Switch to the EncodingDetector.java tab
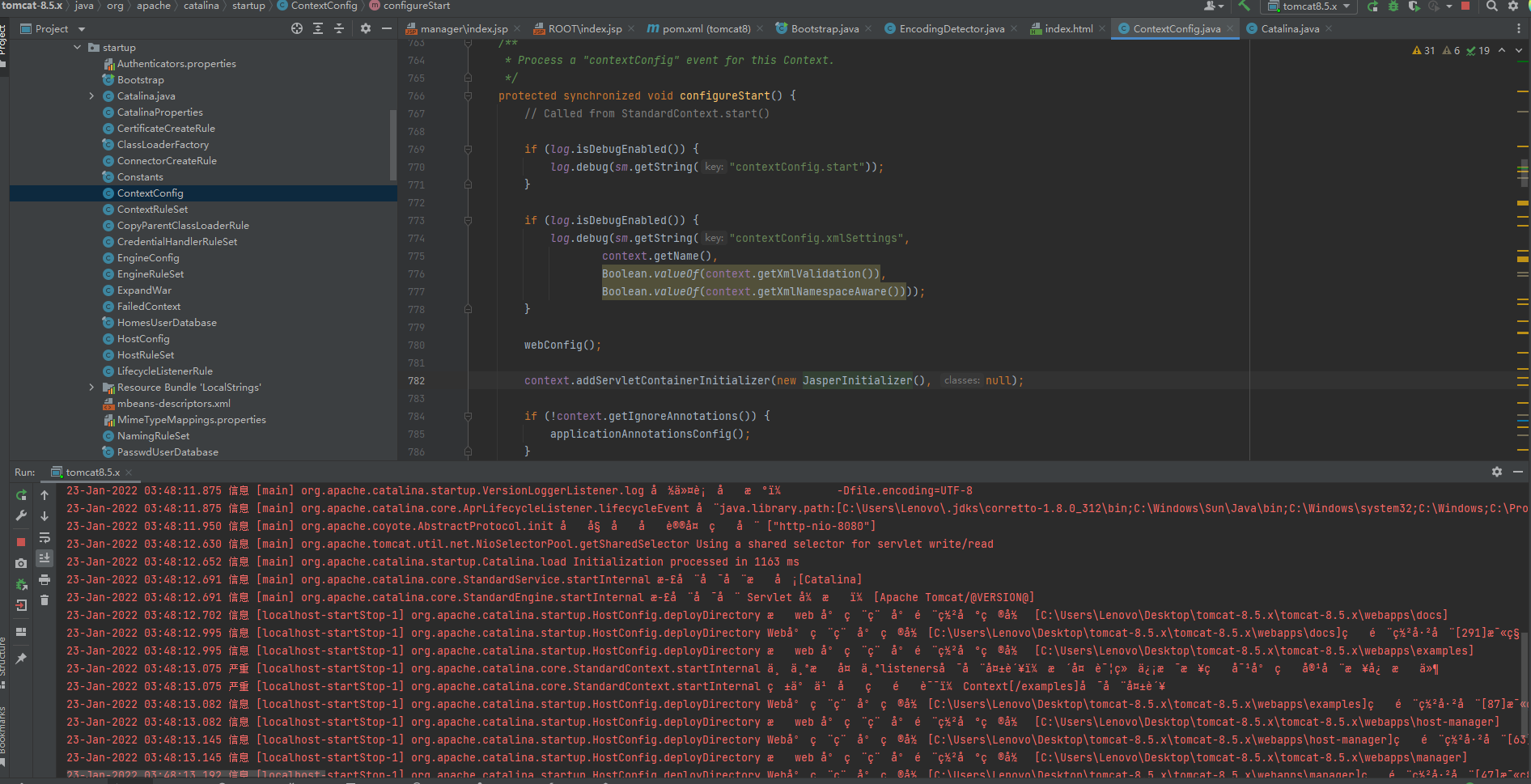The width and height of the screenshot is (1531, 784). 952,28
